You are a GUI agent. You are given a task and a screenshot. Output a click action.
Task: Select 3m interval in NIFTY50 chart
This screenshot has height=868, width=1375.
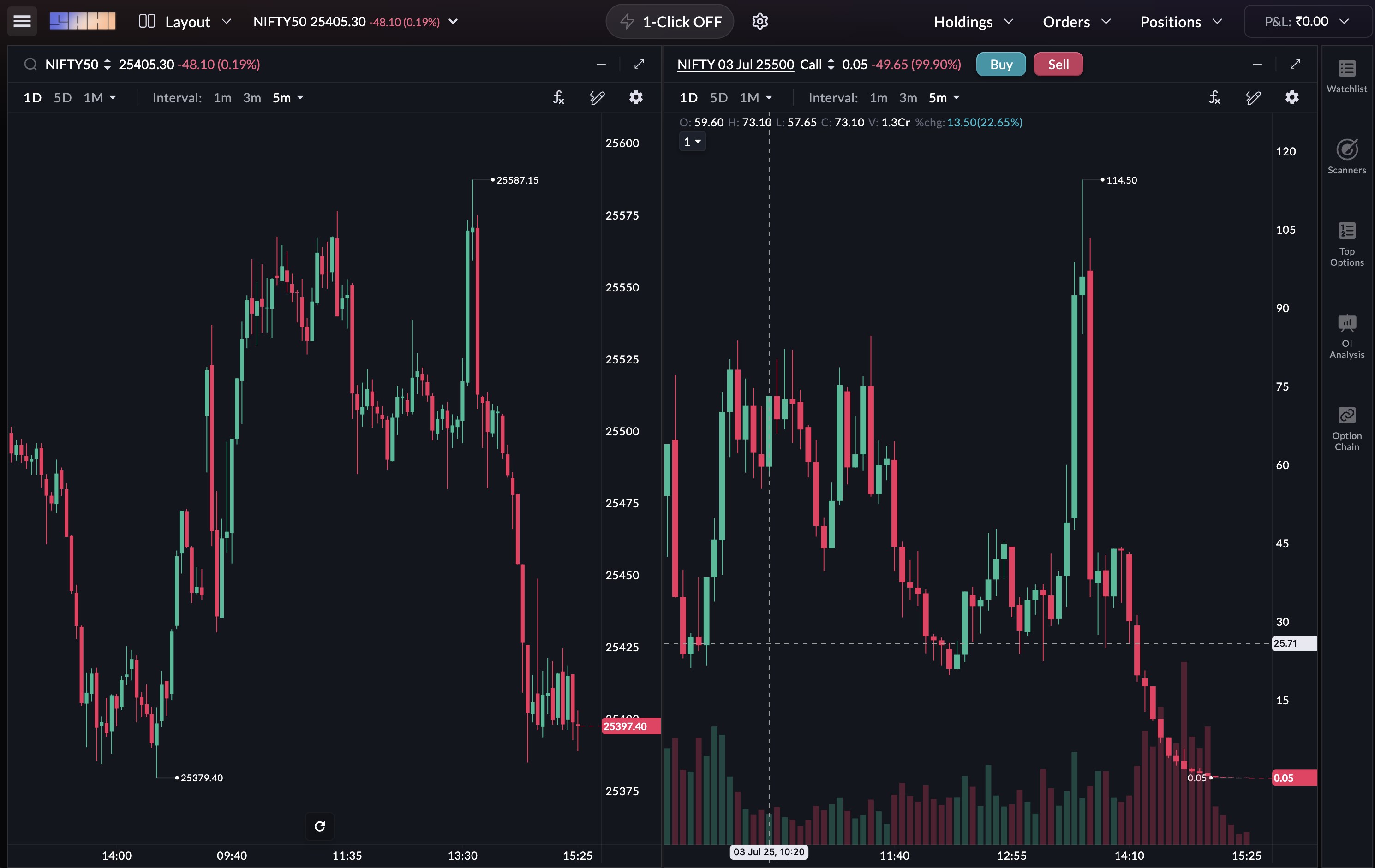252,98
